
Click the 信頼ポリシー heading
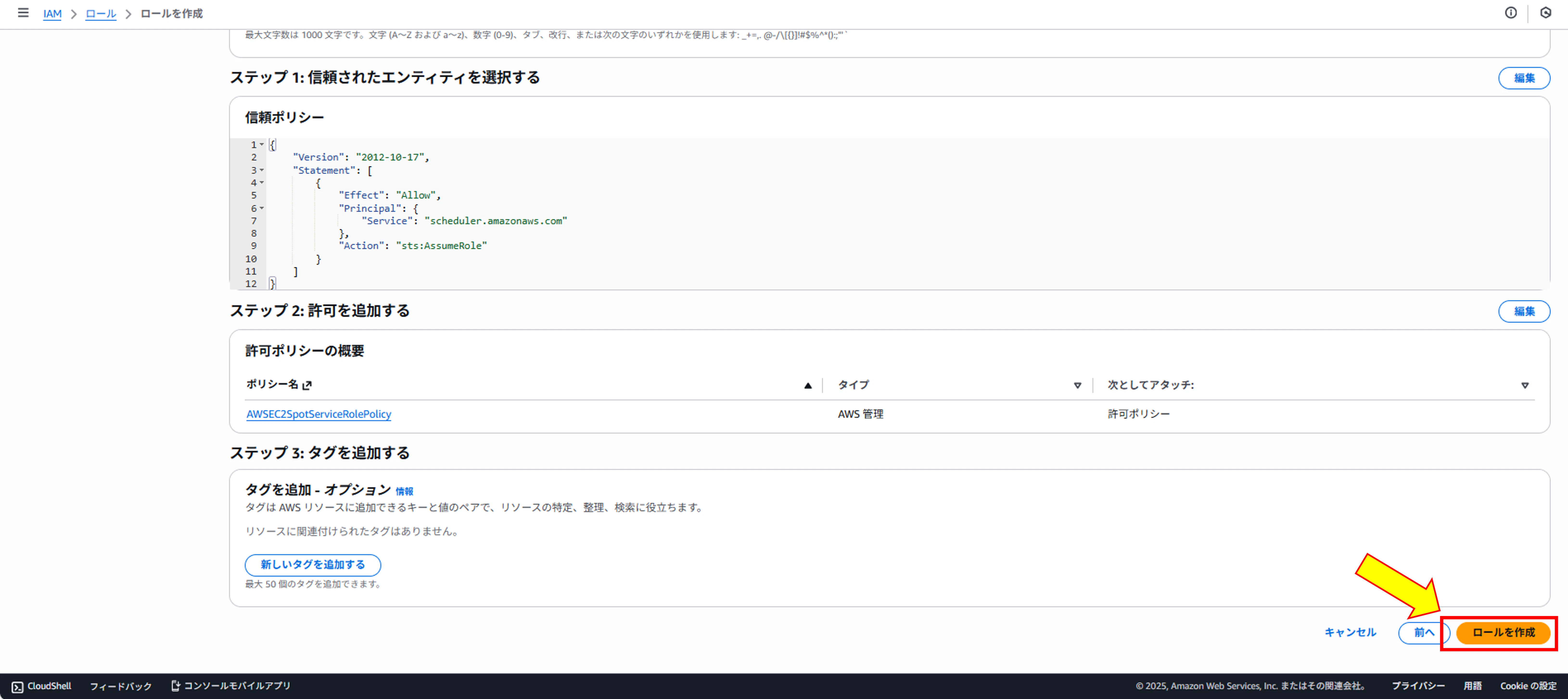[x=284, y=117]
